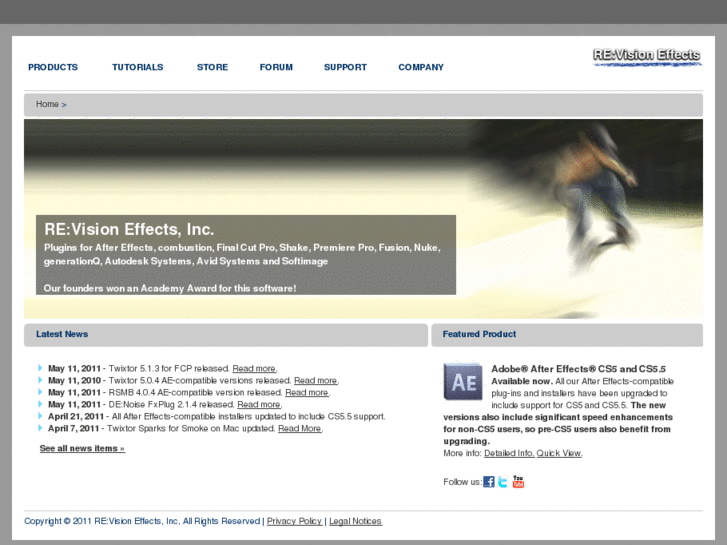Click the Home breadcrumb link
Viewport: 727px width, 545px height.
(47, 104)
